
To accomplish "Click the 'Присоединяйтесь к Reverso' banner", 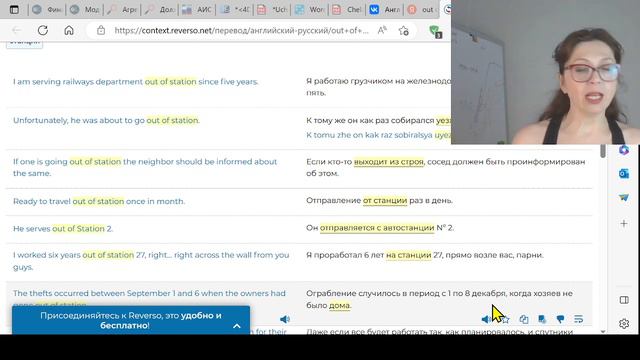I will (131, 320).
